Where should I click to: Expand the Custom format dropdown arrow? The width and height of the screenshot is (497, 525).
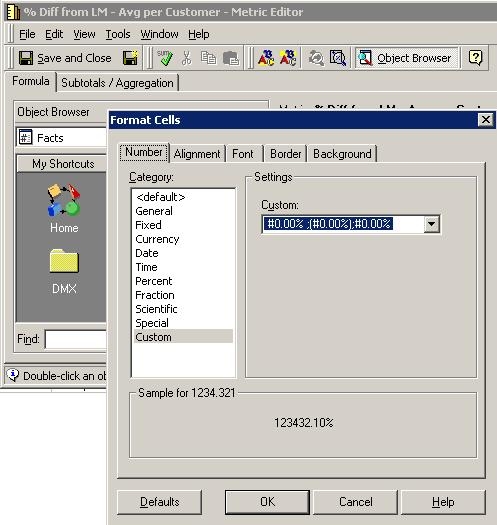pos(431,224)
